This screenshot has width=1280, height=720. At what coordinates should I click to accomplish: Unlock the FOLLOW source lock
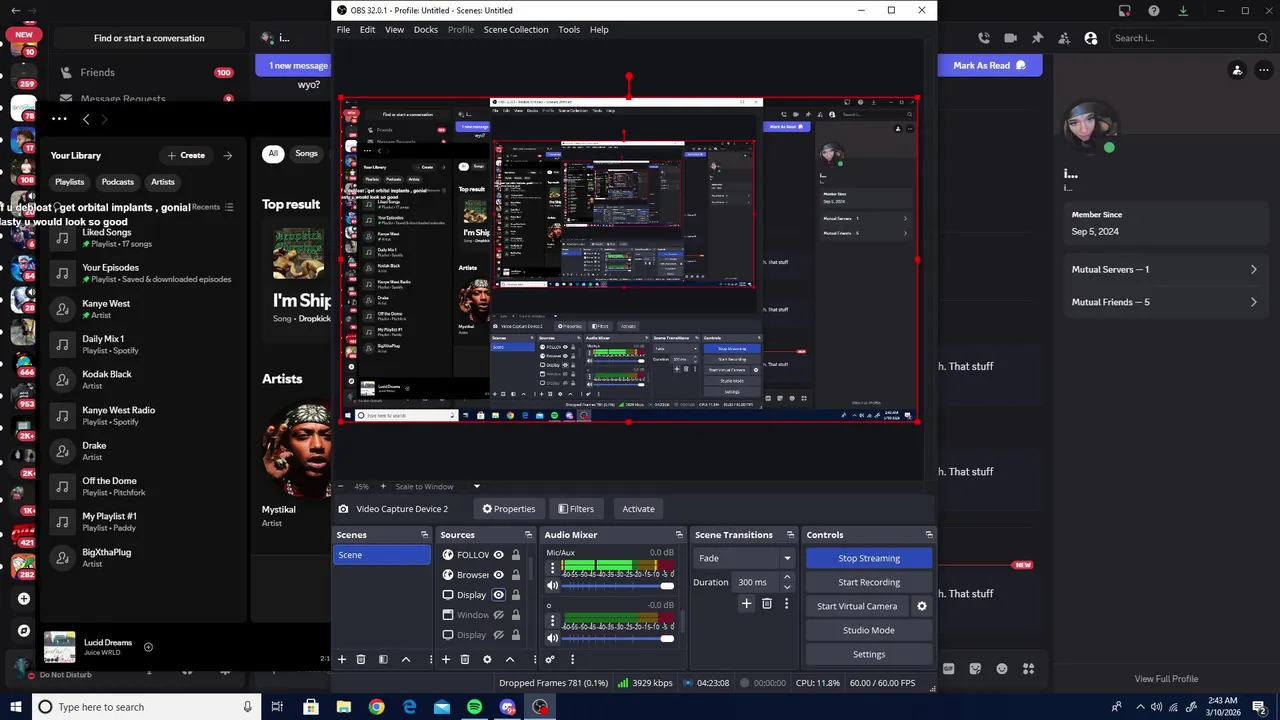515,555
